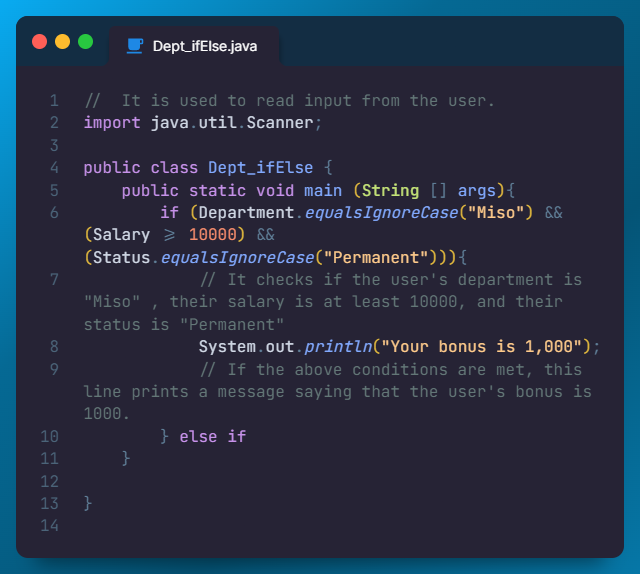Click the red close window button
Viewport: 640px width, 574px height.
pos(40,42)
